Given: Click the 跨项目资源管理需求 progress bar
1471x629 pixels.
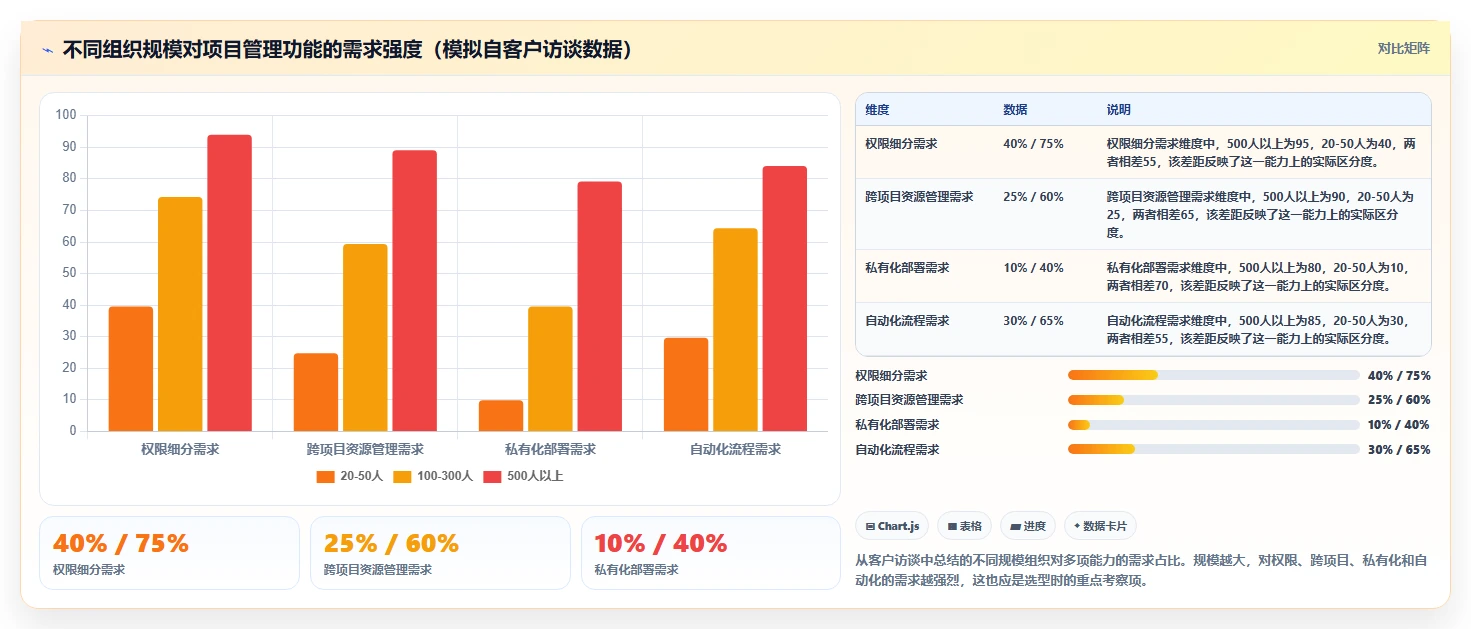Looking at the screenshot, I should (1213, 400).
